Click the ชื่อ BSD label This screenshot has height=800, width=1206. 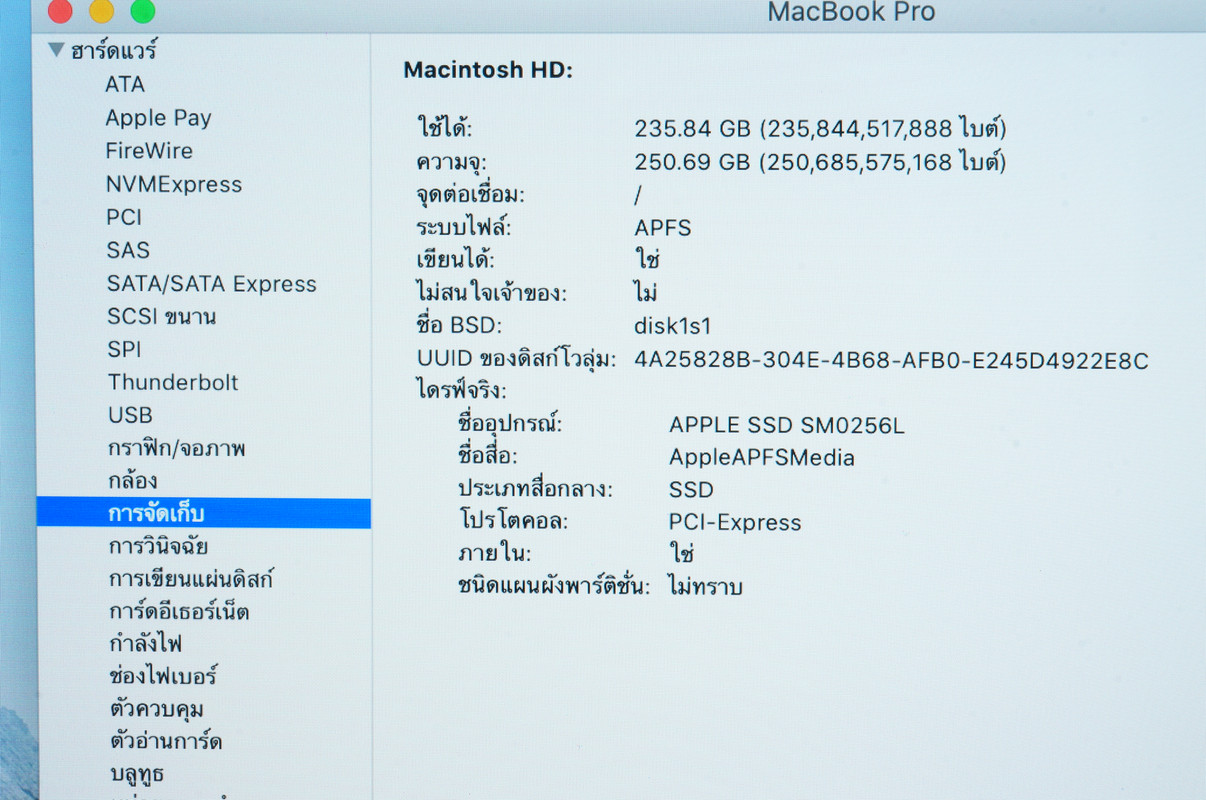click(459, 326)
